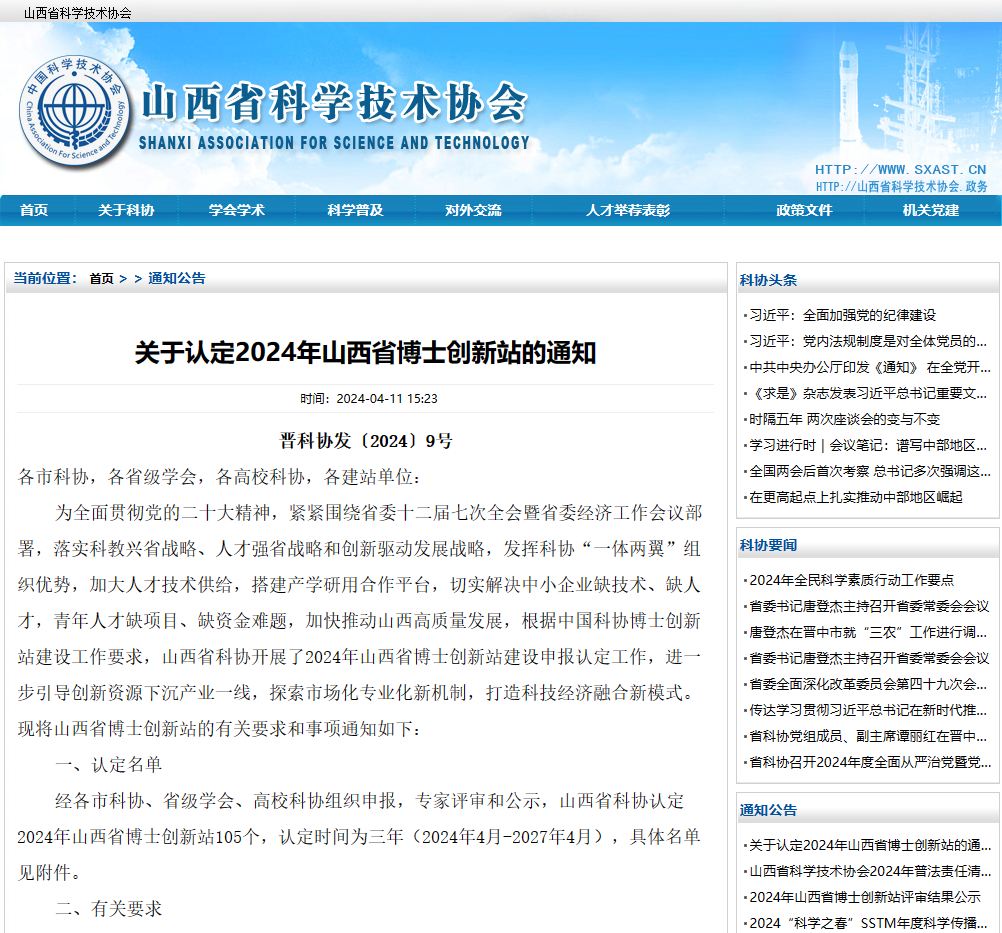Click the 首页 breadcrumb link
1002x933 pixels.
pos(101,279)
